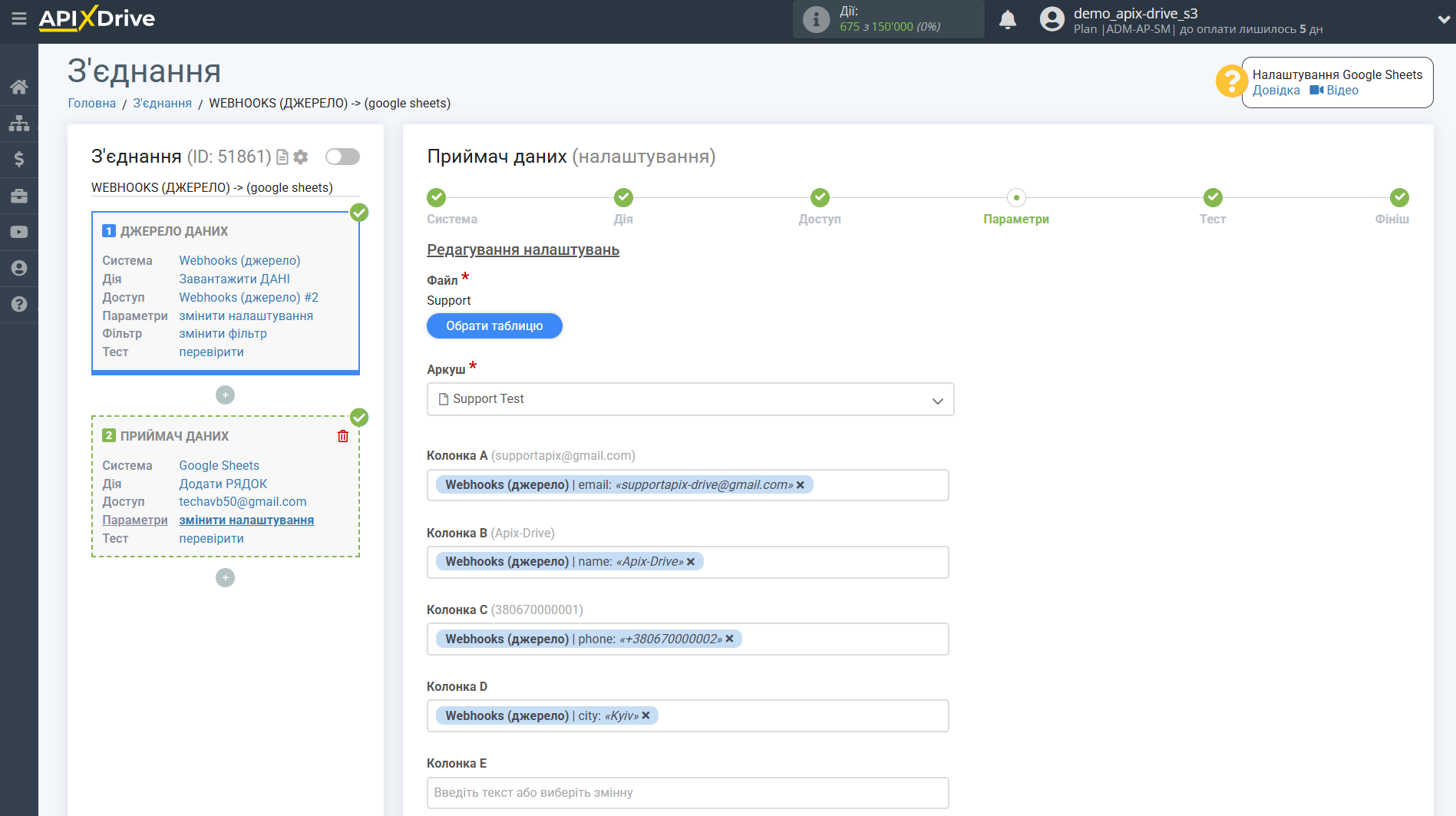Add a step after the data source block
The width and height of the screenshot is (1456, 816).
[x=225, y=395]
